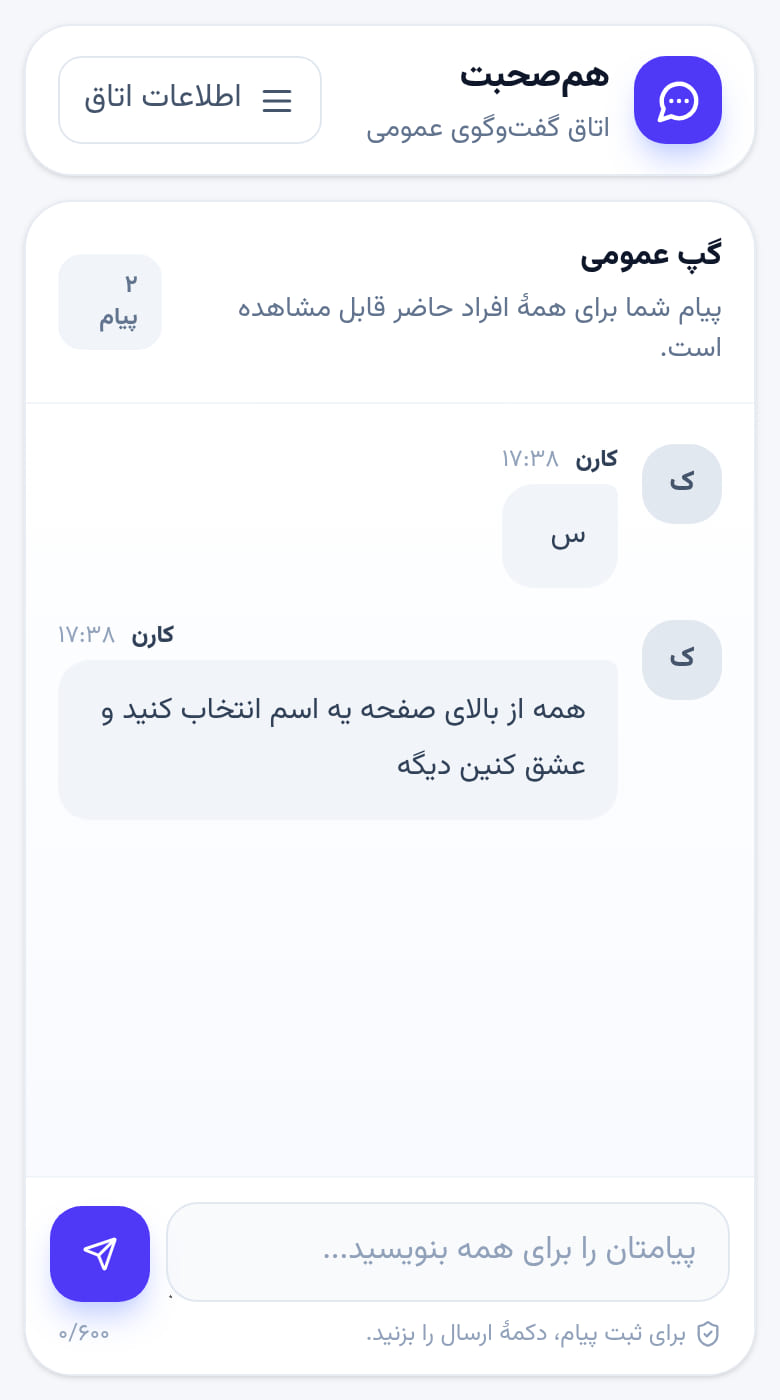This screenshot has width=780, height=1400.
Task: Click sender name کارن above the long message
Action: pyautogui.click(x=153, y=635)
